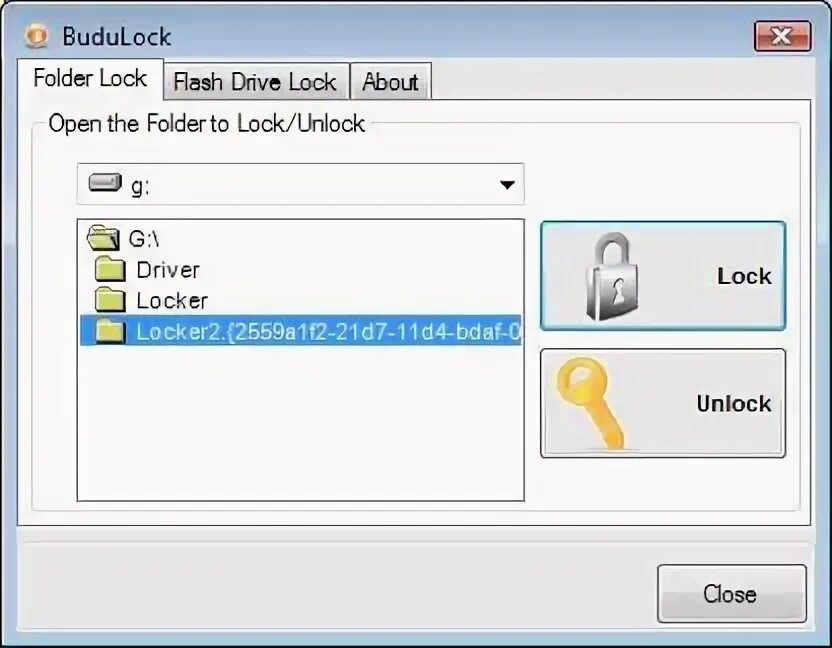Select the Folder Lock tab

tap(90, 79)
